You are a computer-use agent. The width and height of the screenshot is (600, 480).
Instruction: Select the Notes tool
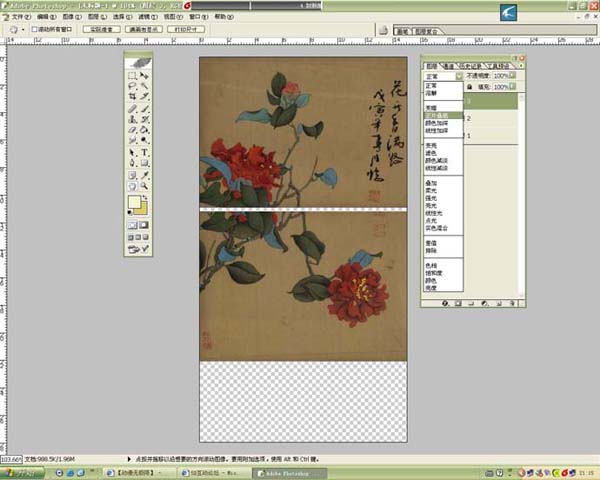pyautogui.click(x=132, y=176)
